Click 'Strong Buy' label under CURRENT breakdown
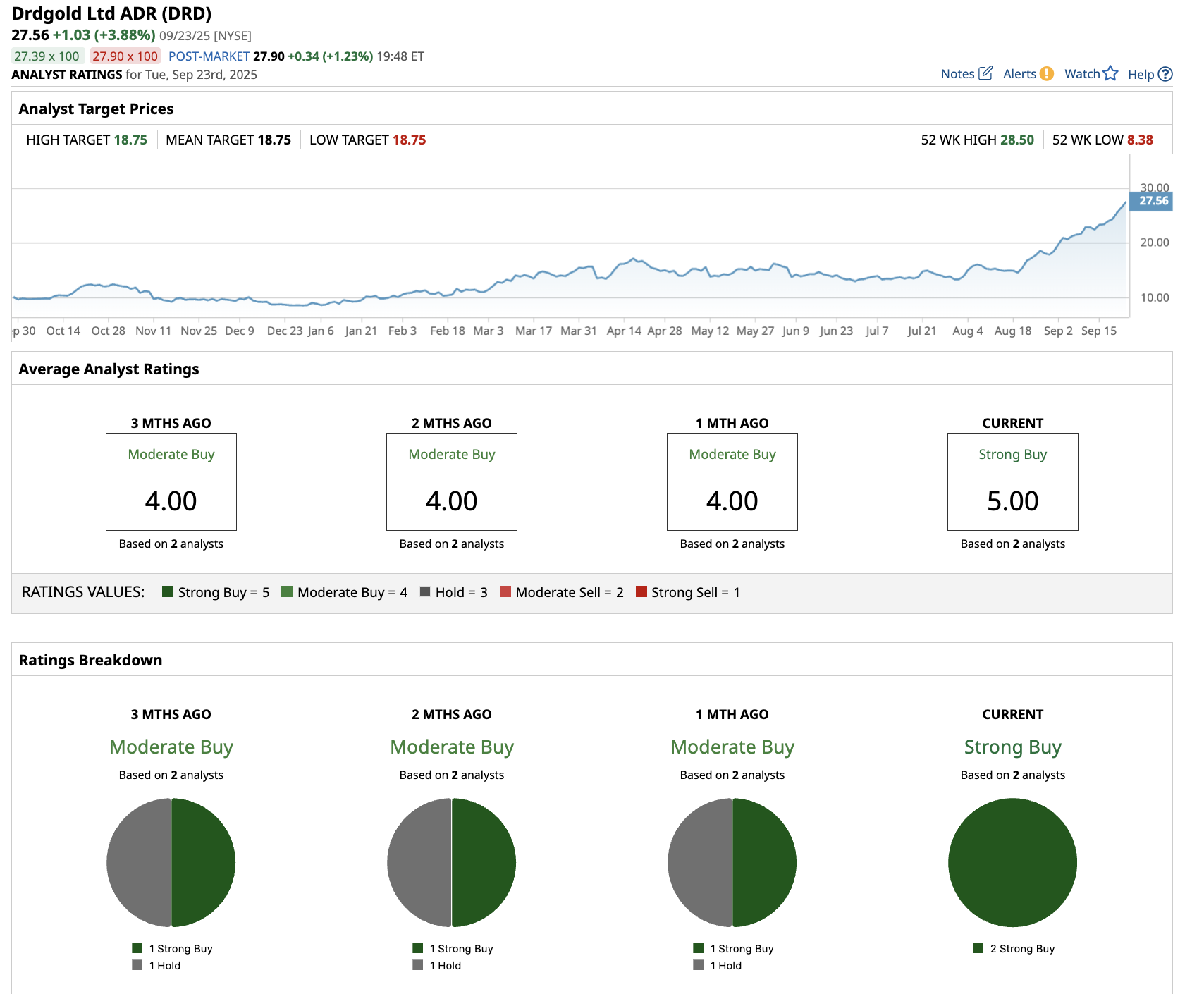Viewport: 1204px width, 994px height. (1013, 747)
